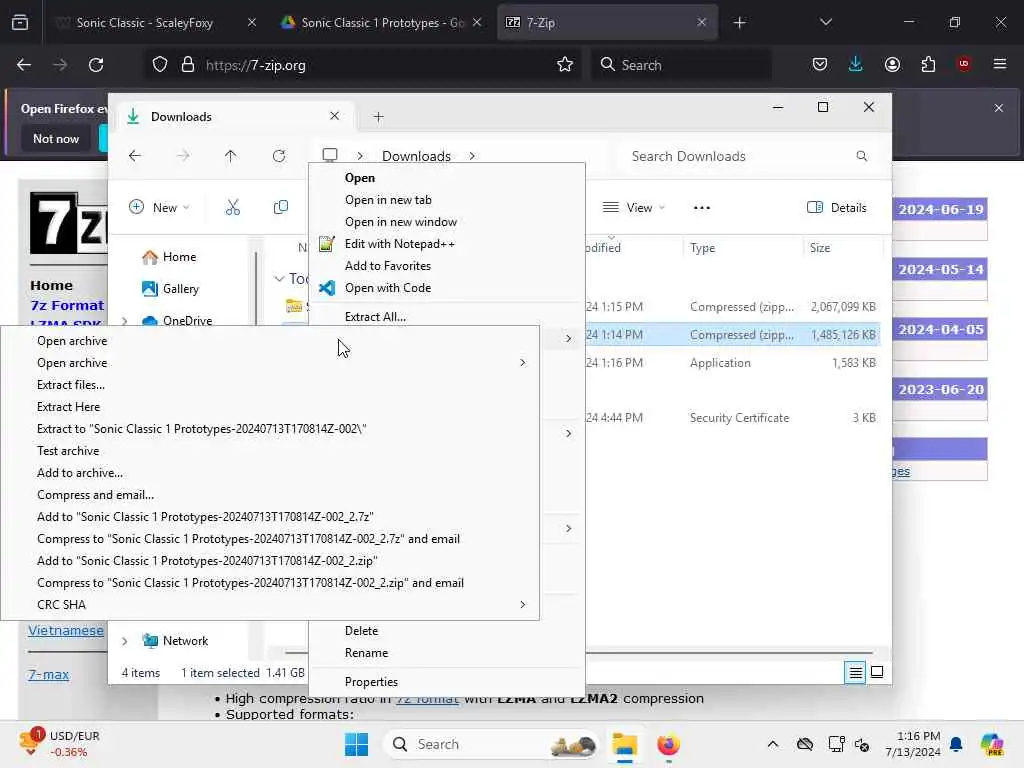This screenshot has height=768, width=1024.
Task: Click the Explorer refresh icon
Action: [x=279, y=156]
